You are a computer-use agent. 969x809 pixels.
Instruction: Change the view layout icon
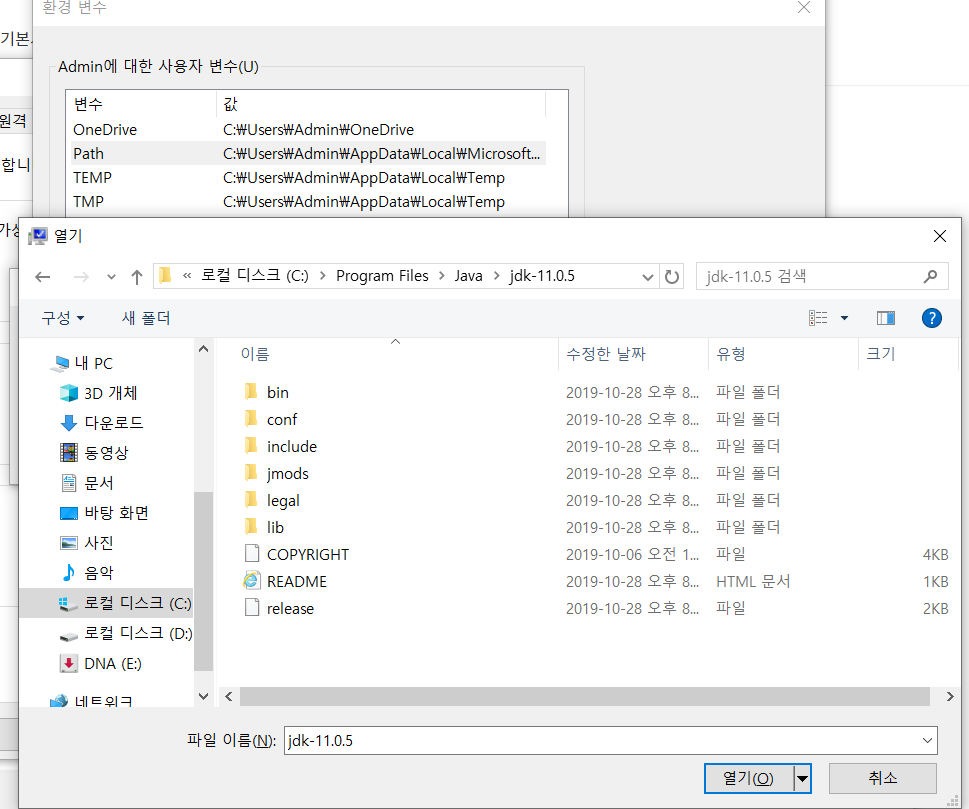tap(818, 318)
